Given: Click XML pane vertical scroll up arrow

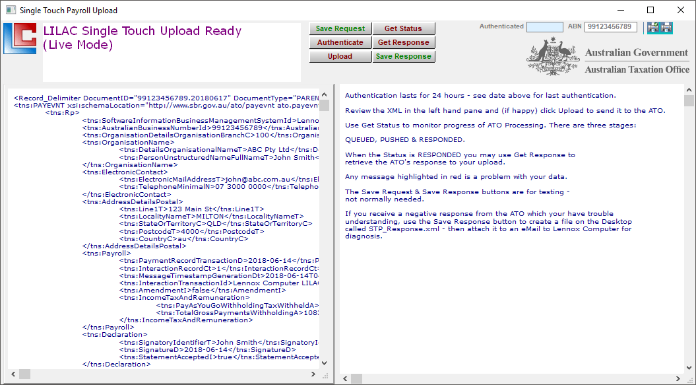Looking at the screenshot, I should pyautogui.click(x=324, y=95).
